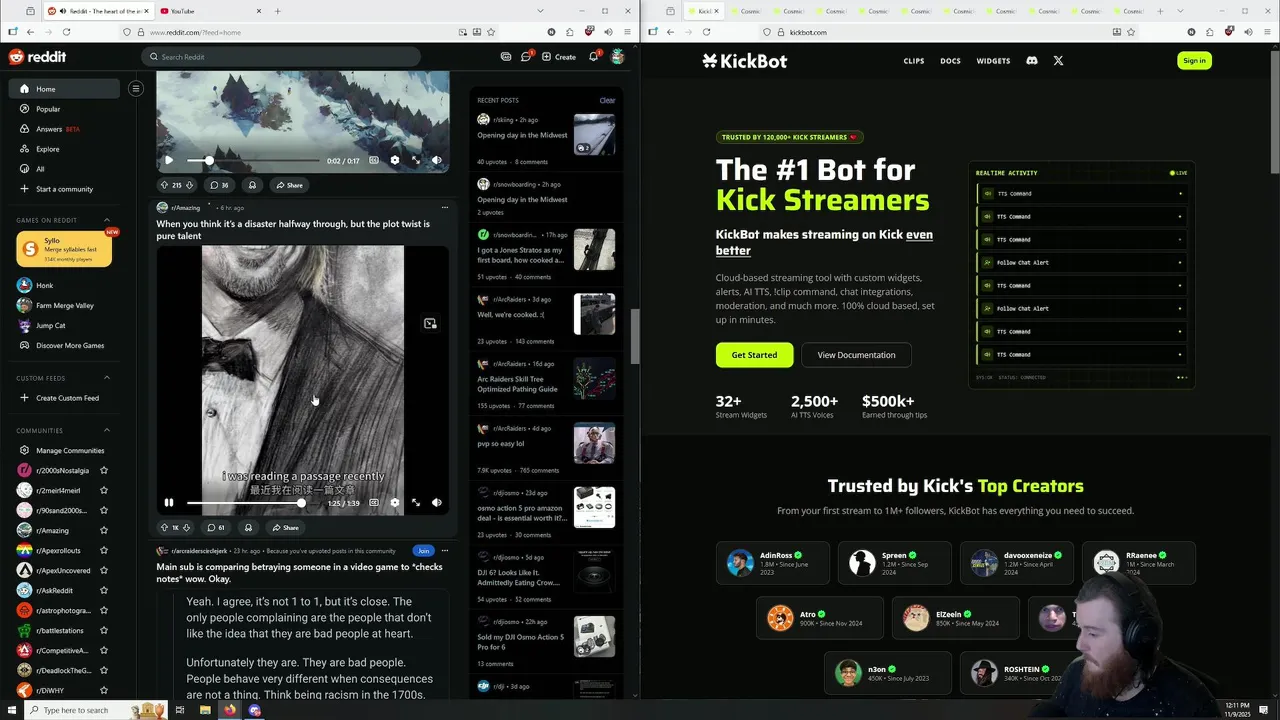The height and width of the screenshot is (720, 1280).
Task: Clear the Recent Posts list
Action: pos(607,101)
